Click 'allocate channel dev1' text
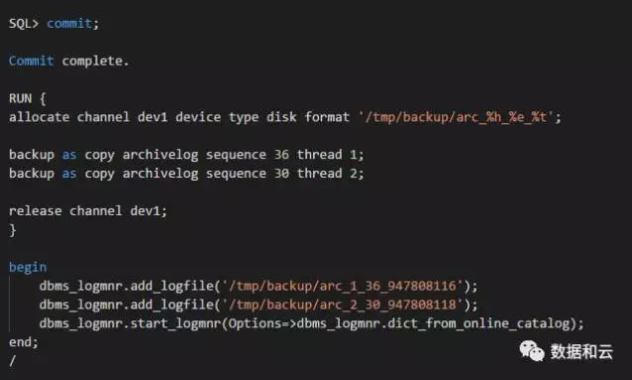 pyautogui.click(x=88, y=117)
